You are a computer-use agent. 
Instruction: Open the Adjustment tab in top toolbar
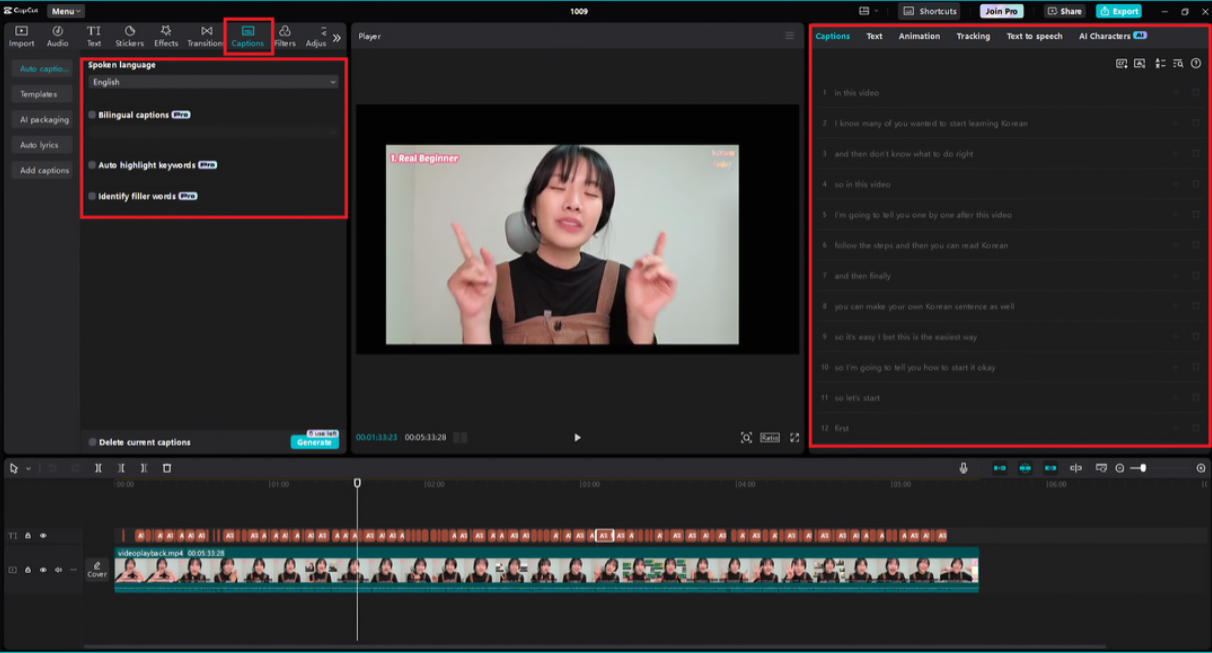pyautogui.click(x=316, y=37)
